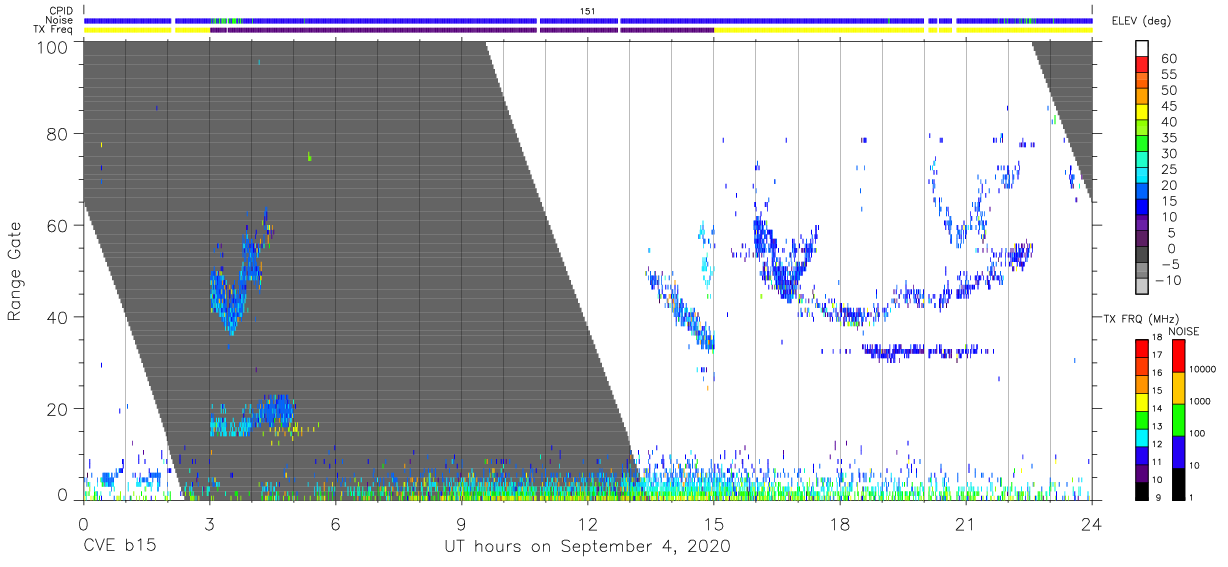Click the '55' label on the ELEV colorbar

(1168, 75)
